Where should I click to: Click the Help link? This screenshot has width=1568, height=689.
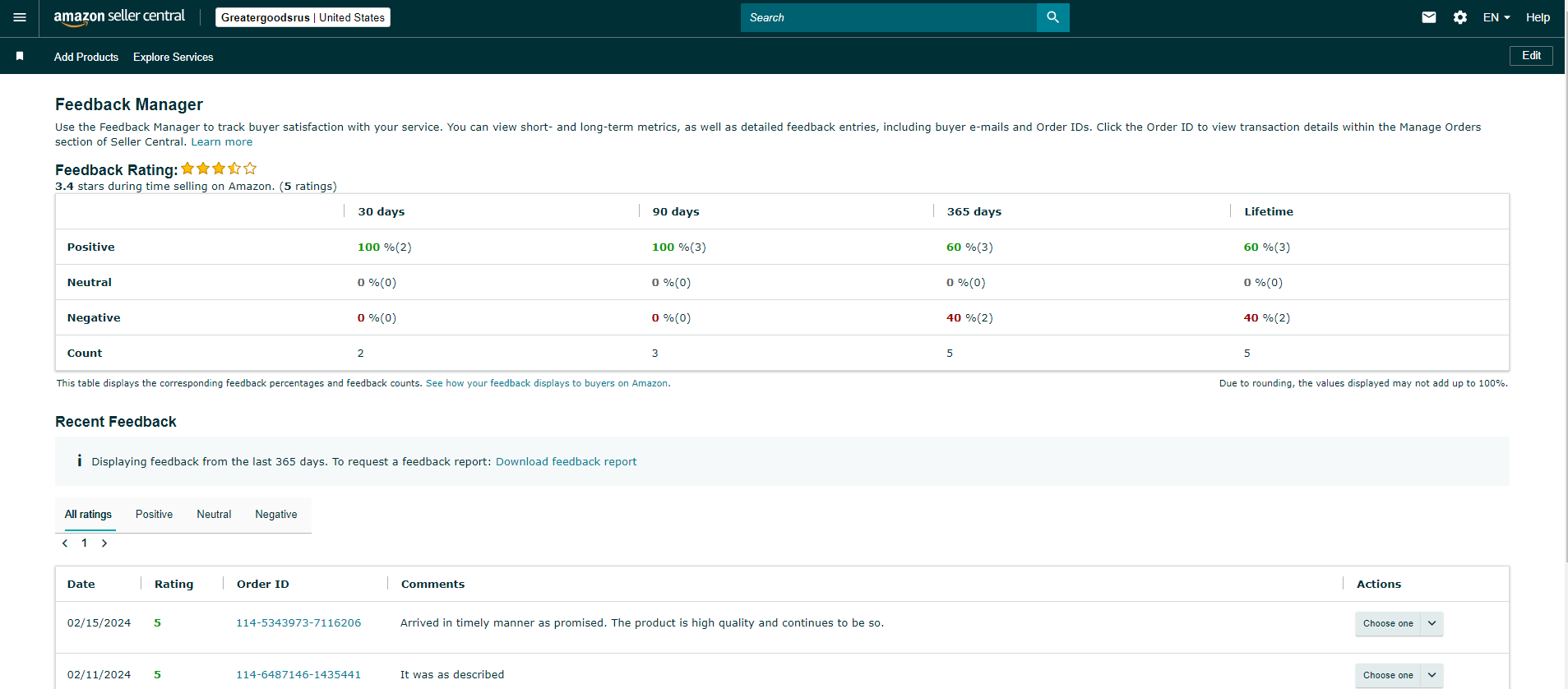[x=1538, y=17]
